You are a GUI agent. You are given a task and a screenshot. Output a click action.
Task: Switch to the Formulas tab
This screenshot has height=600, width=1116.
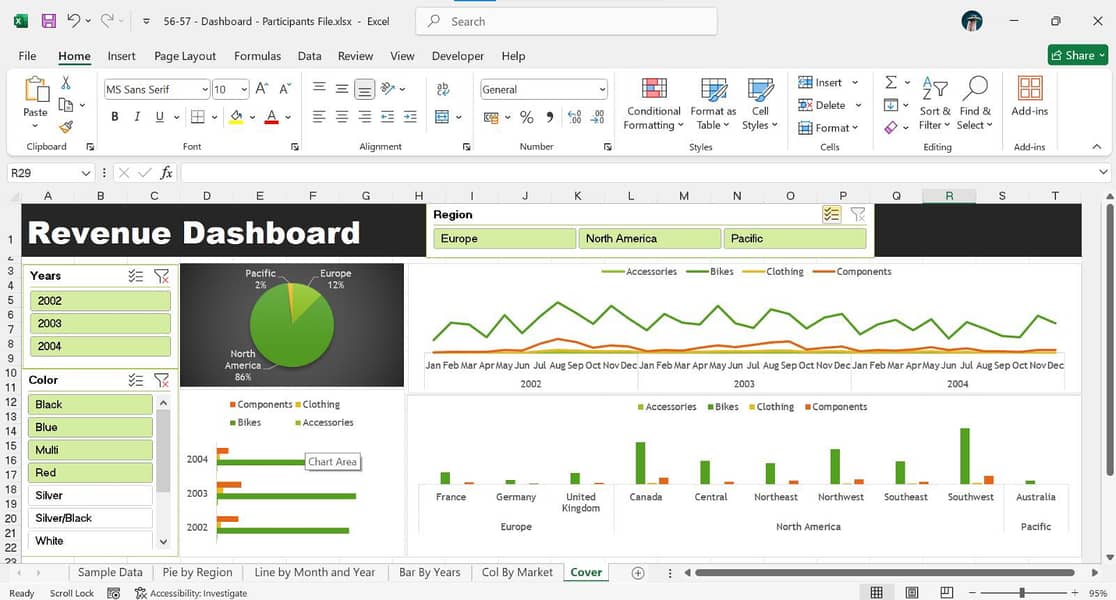[x=257, y=56]
